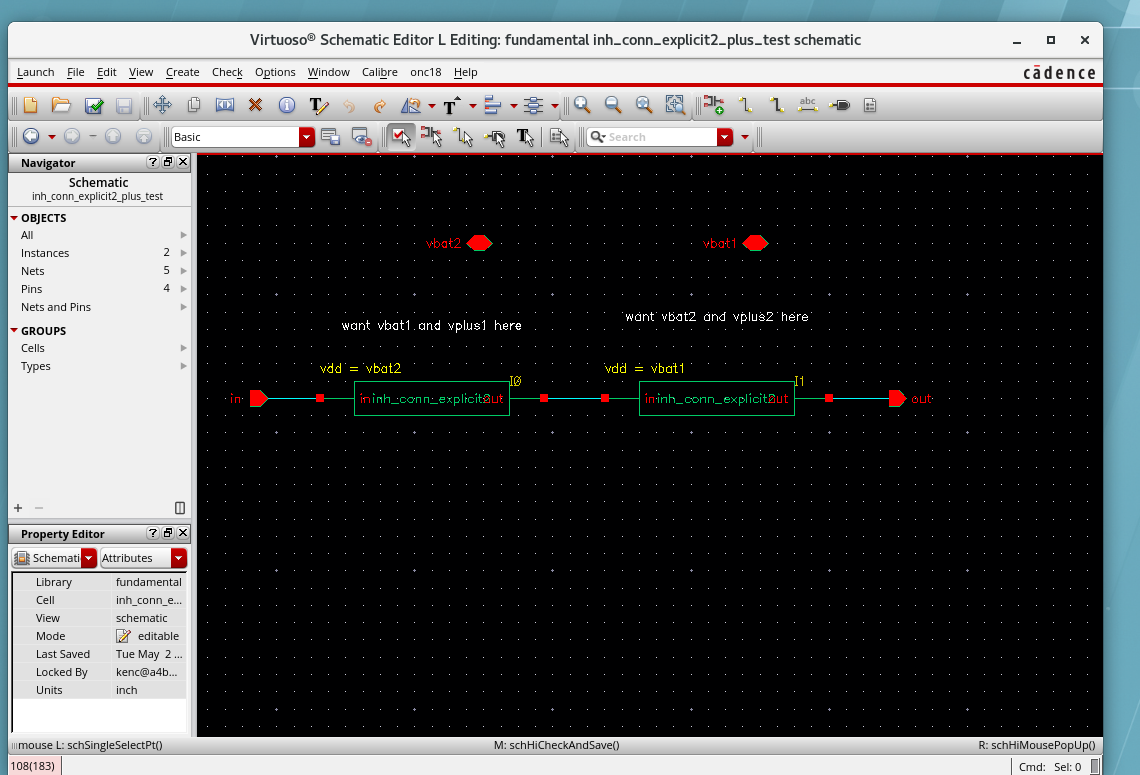Open the Search field dropdown arrow

(725, 137)
